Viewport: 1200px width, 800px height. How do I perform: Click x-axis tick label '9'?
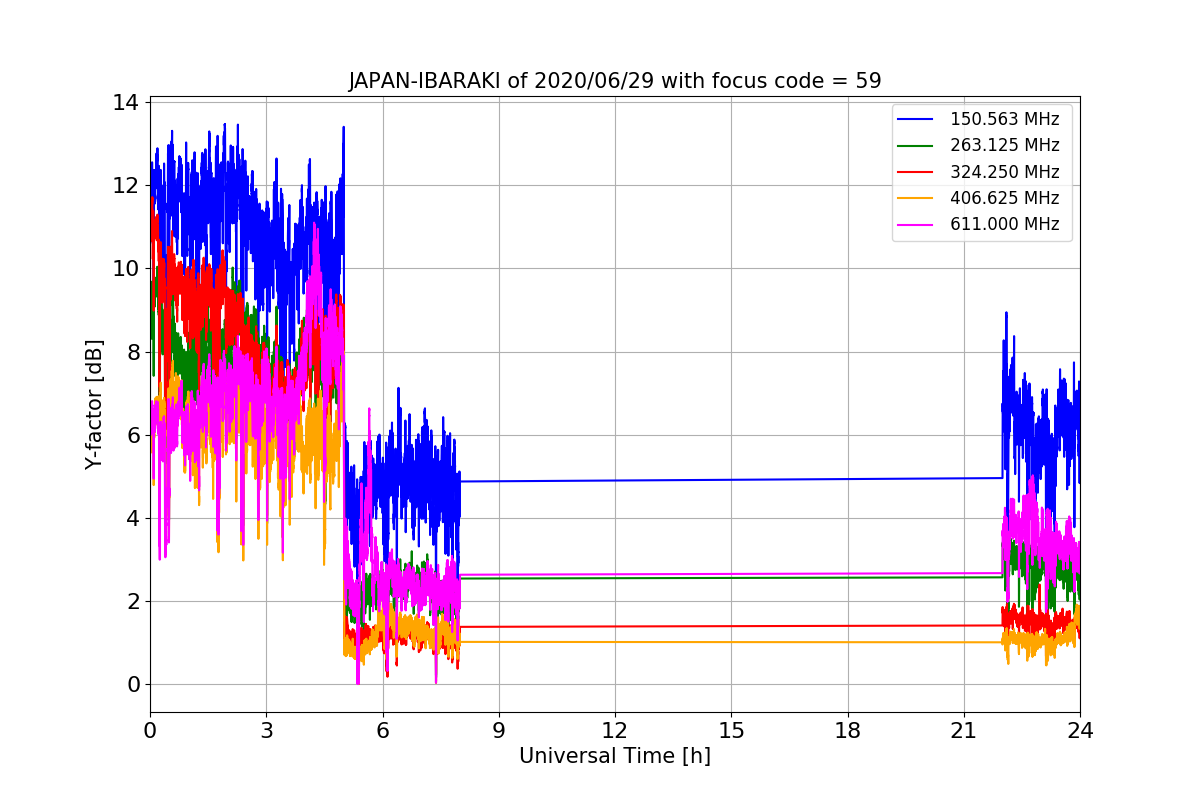498,730
